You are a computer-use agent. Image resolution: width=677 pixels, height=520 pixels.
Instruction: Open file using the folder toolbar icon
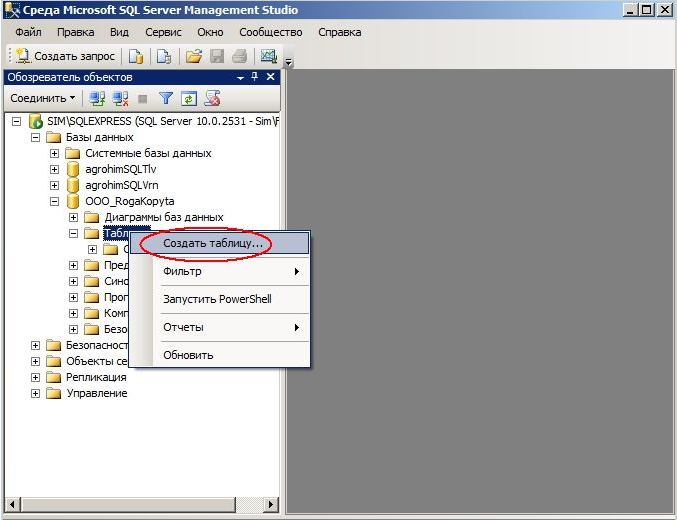tap(193, 56)
